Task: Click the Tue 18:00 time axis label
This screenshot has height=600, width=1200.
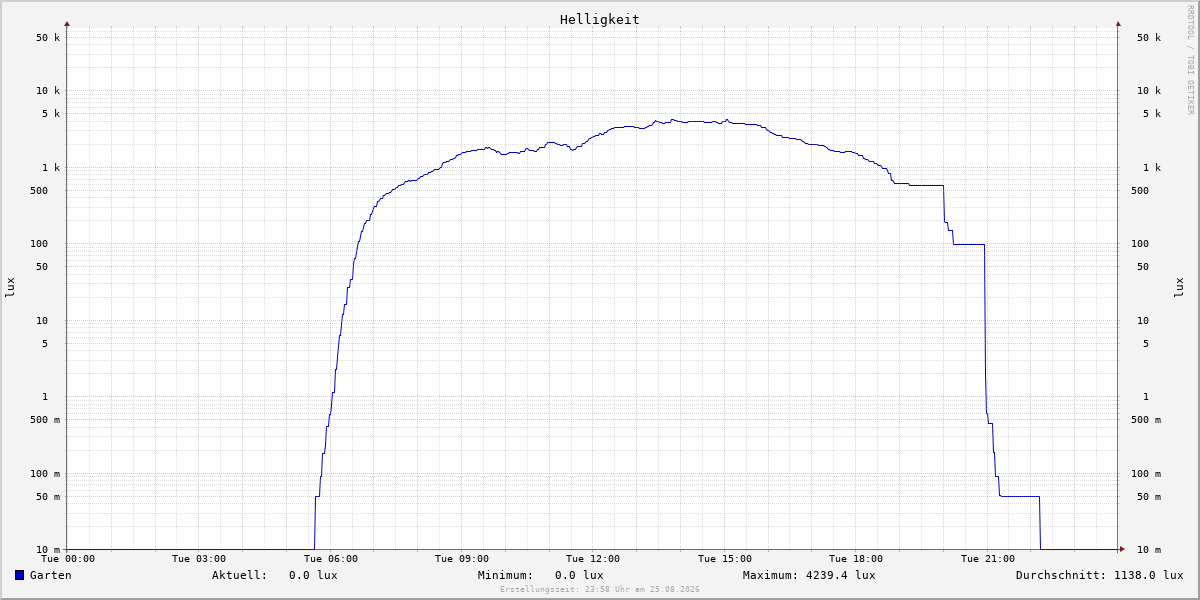Action: pyautogui.click(x=856, y=559)
